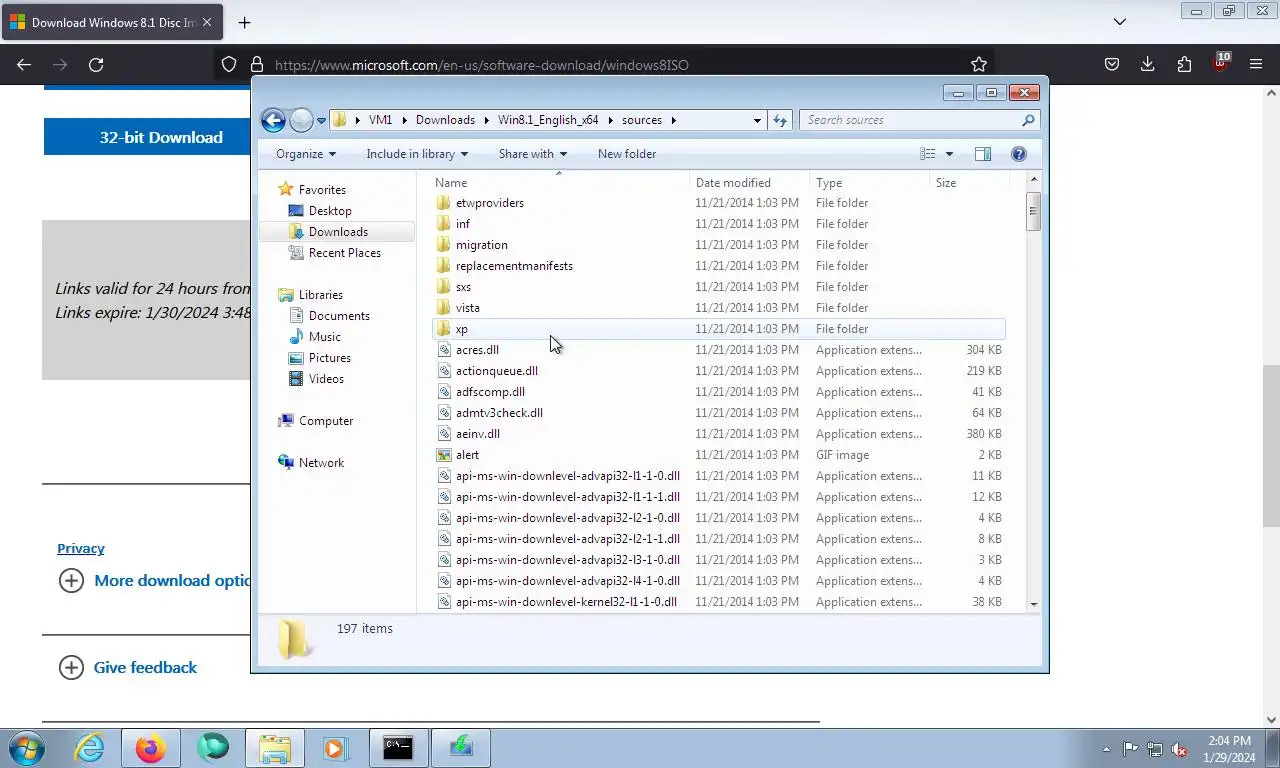Image resolution: width=1280 pixels, height=768 pixels.
Task: Open Desktop in Favorites
Action: pos(330,211)
